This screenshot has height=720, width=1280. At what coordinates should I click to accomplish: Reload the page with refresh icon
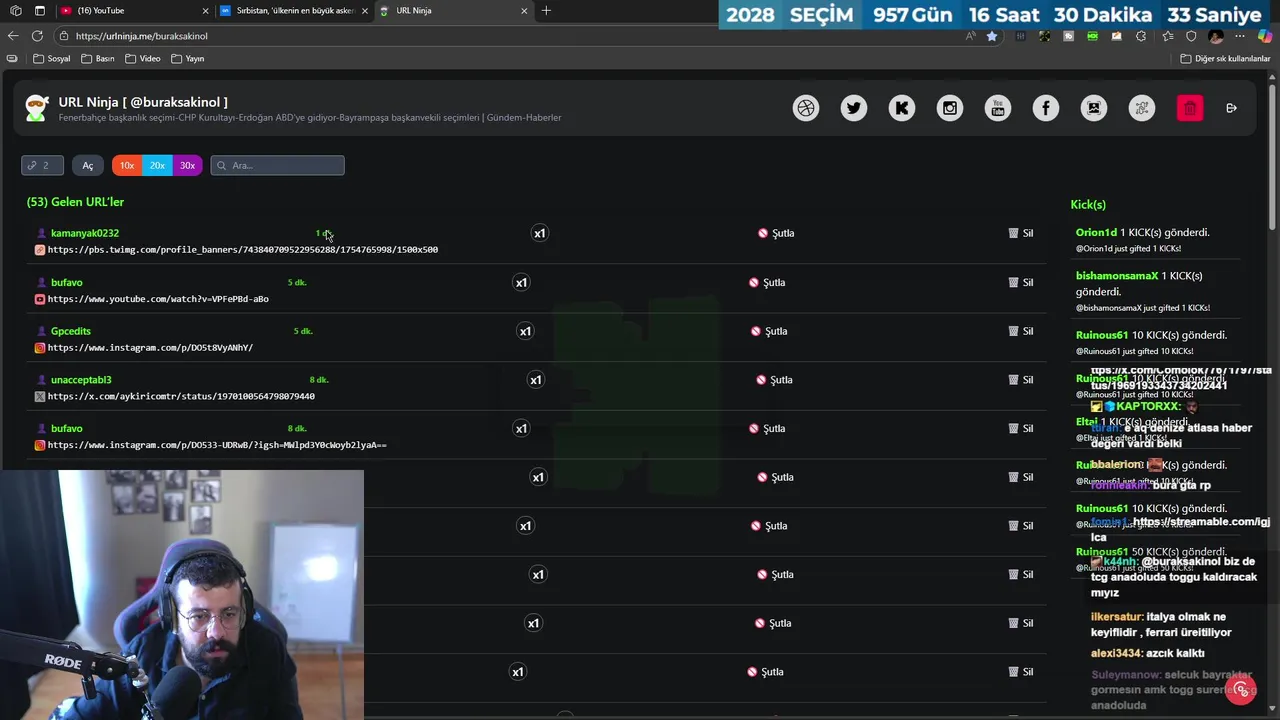(37, 36)
